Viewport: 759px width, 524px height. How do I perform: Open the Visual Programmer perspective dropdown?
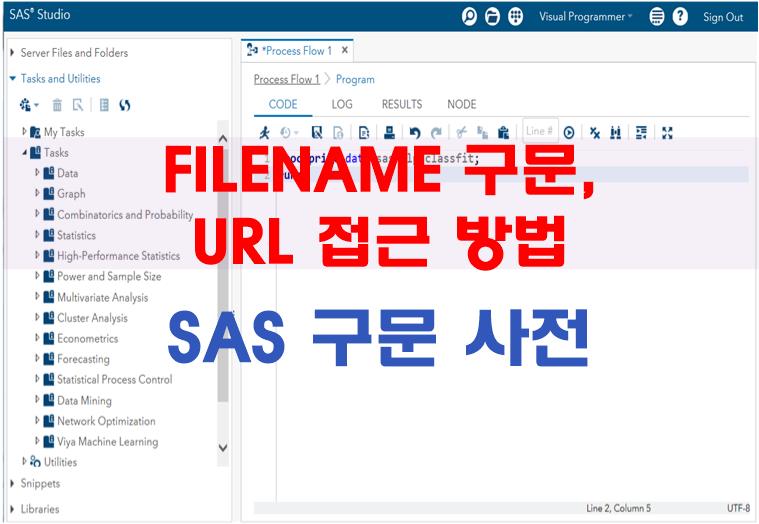(x=586, y=17)
